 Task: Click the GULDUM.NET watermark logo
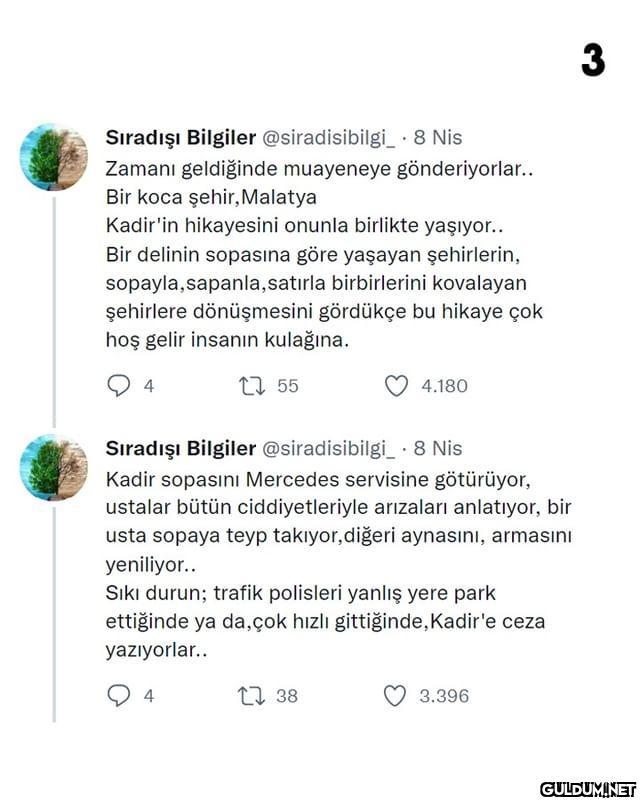coord(588,789)
